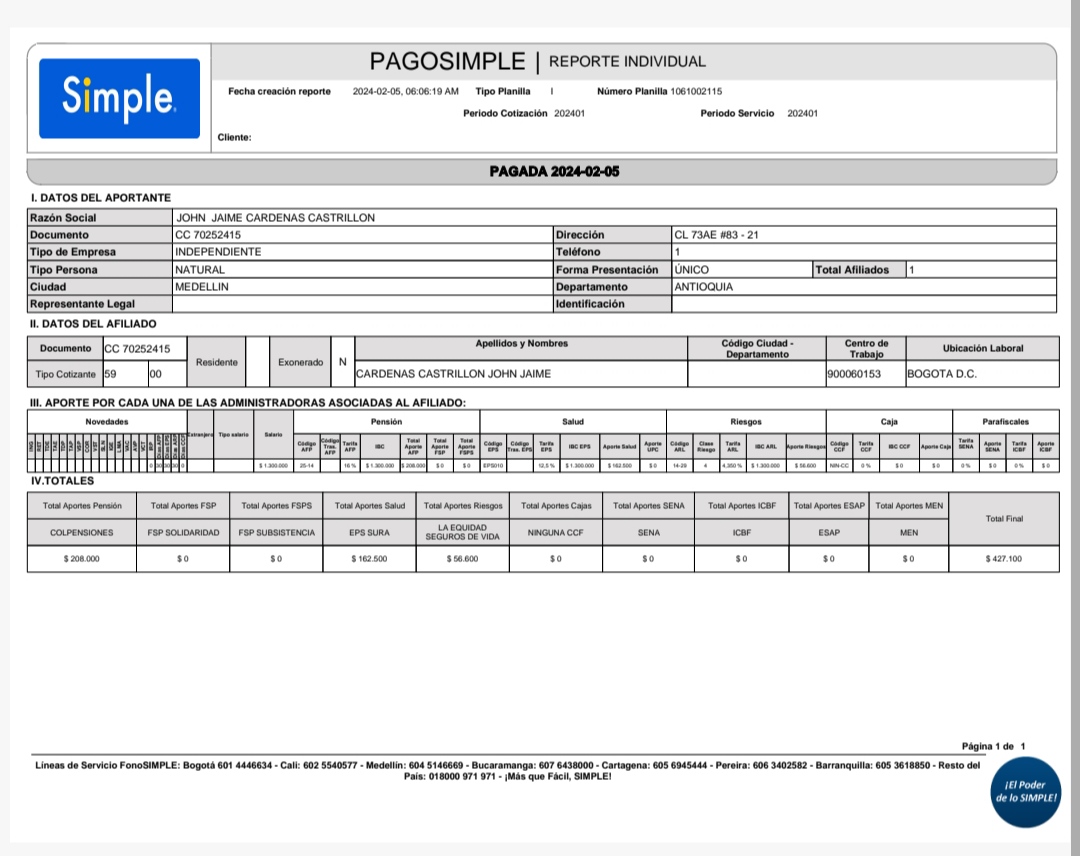Screen dimensions: 1080x856
Task: Click the Total Aportes Pensión amount $ 208.000
Action: (x=82, y=559)
